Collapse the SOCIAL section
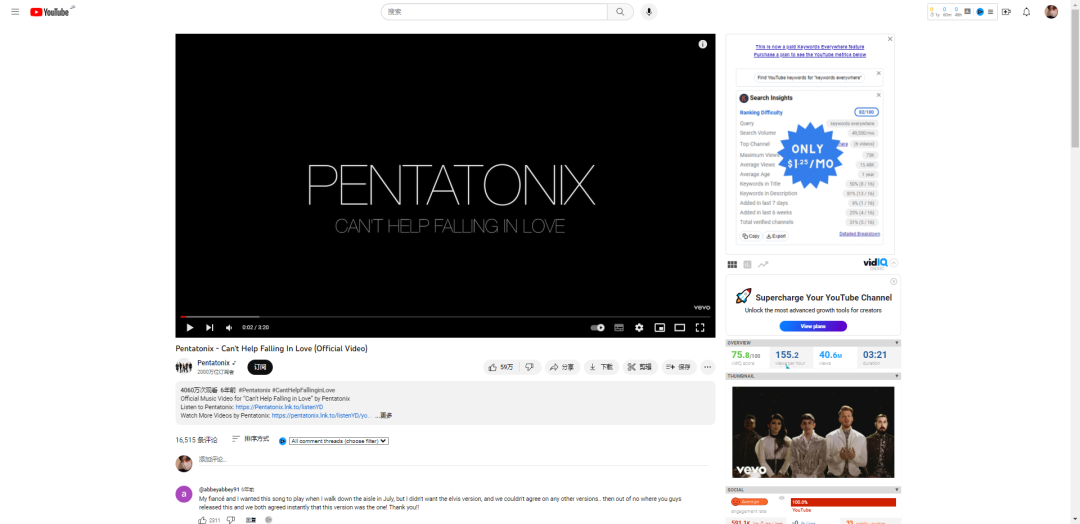The width and height of the screenshot is (1080, 524). click(x=897, y=490)
